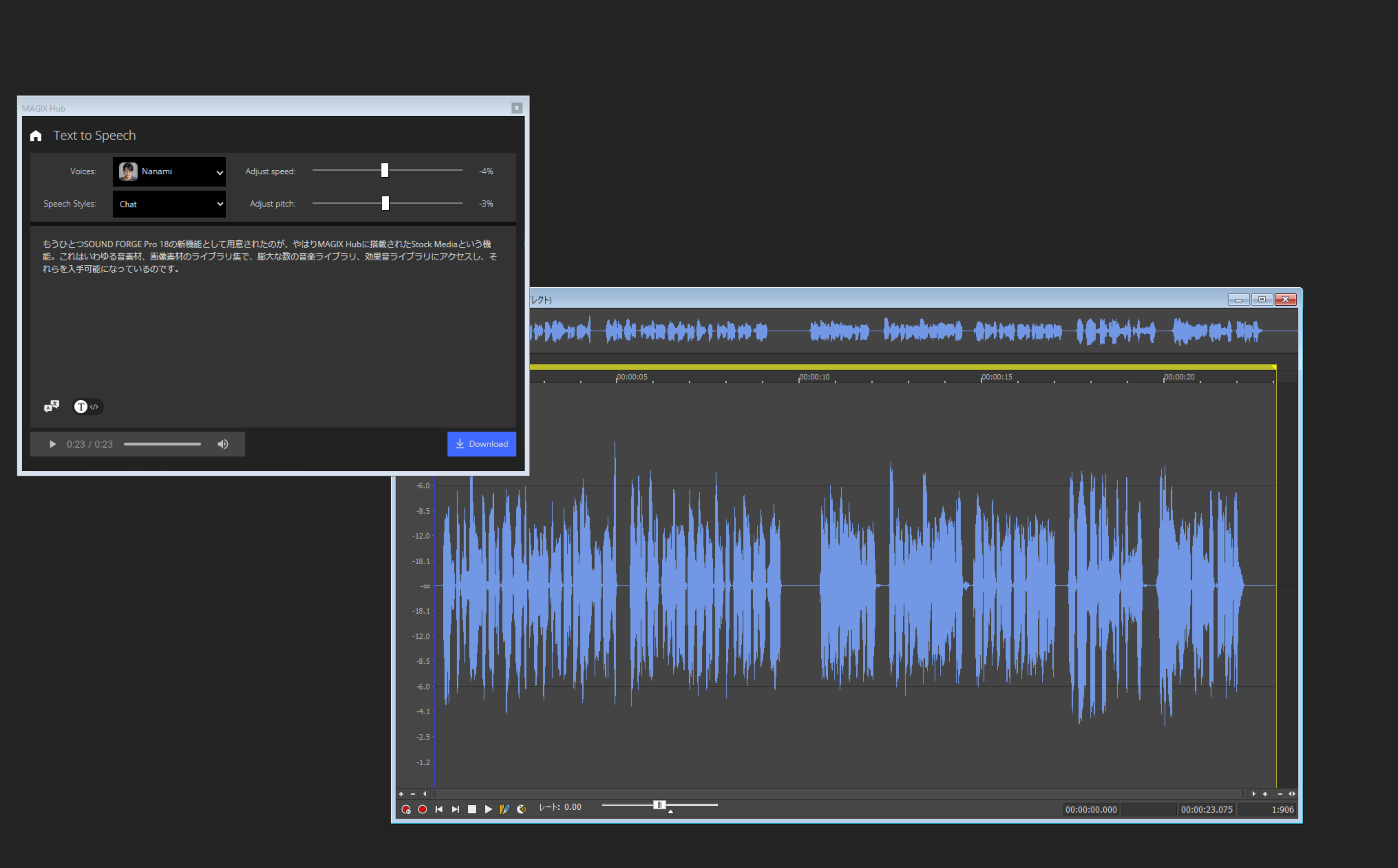Click the 00:00:05 ruler mark
Image resolution: width=1398 pixels, height=868 pixels.
pos(631,377)
